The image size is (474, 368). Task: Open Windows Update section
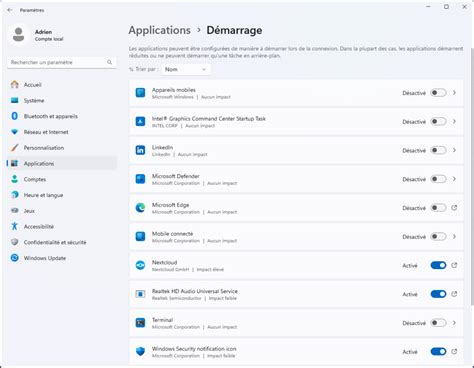pos(62,258)
